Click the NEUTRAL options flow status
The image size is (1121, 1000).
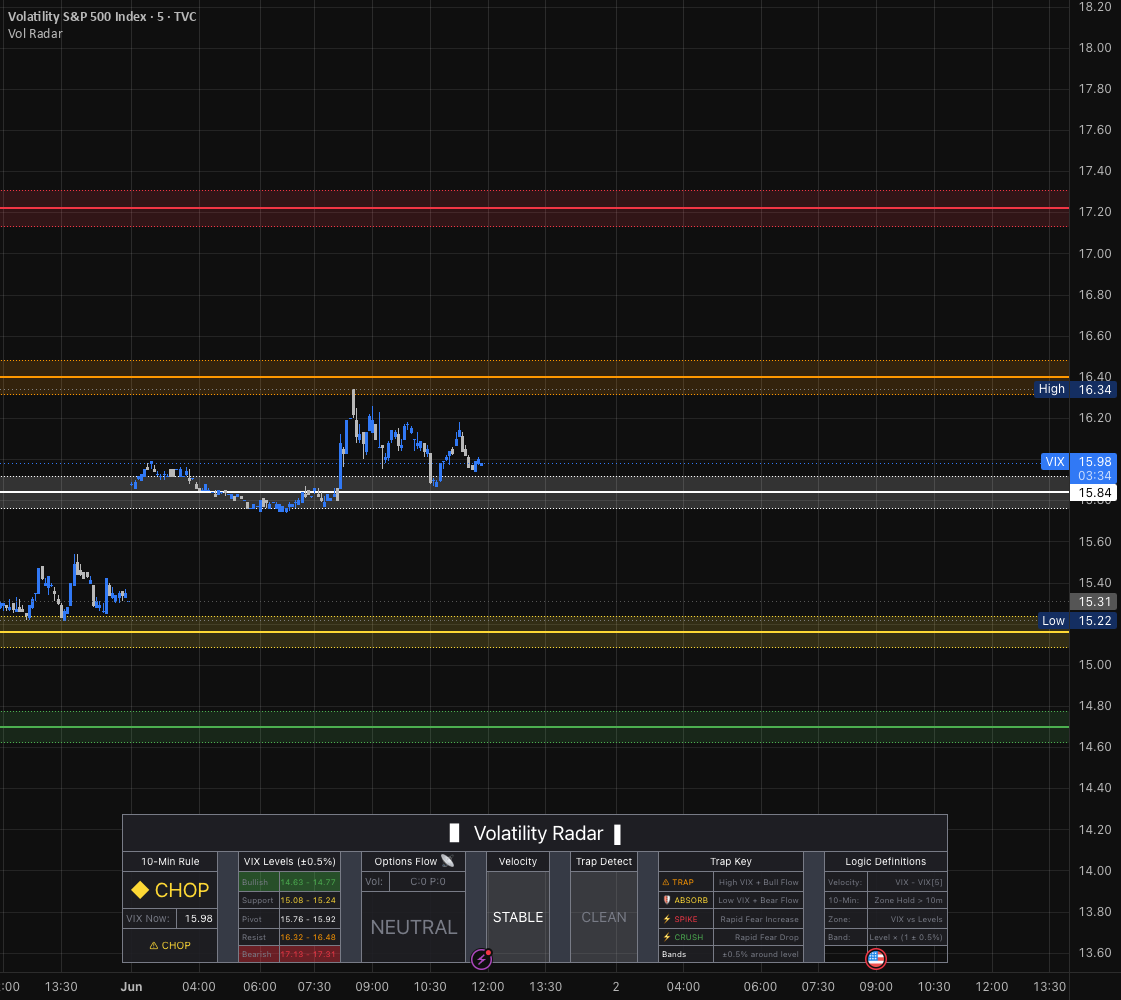413,927
